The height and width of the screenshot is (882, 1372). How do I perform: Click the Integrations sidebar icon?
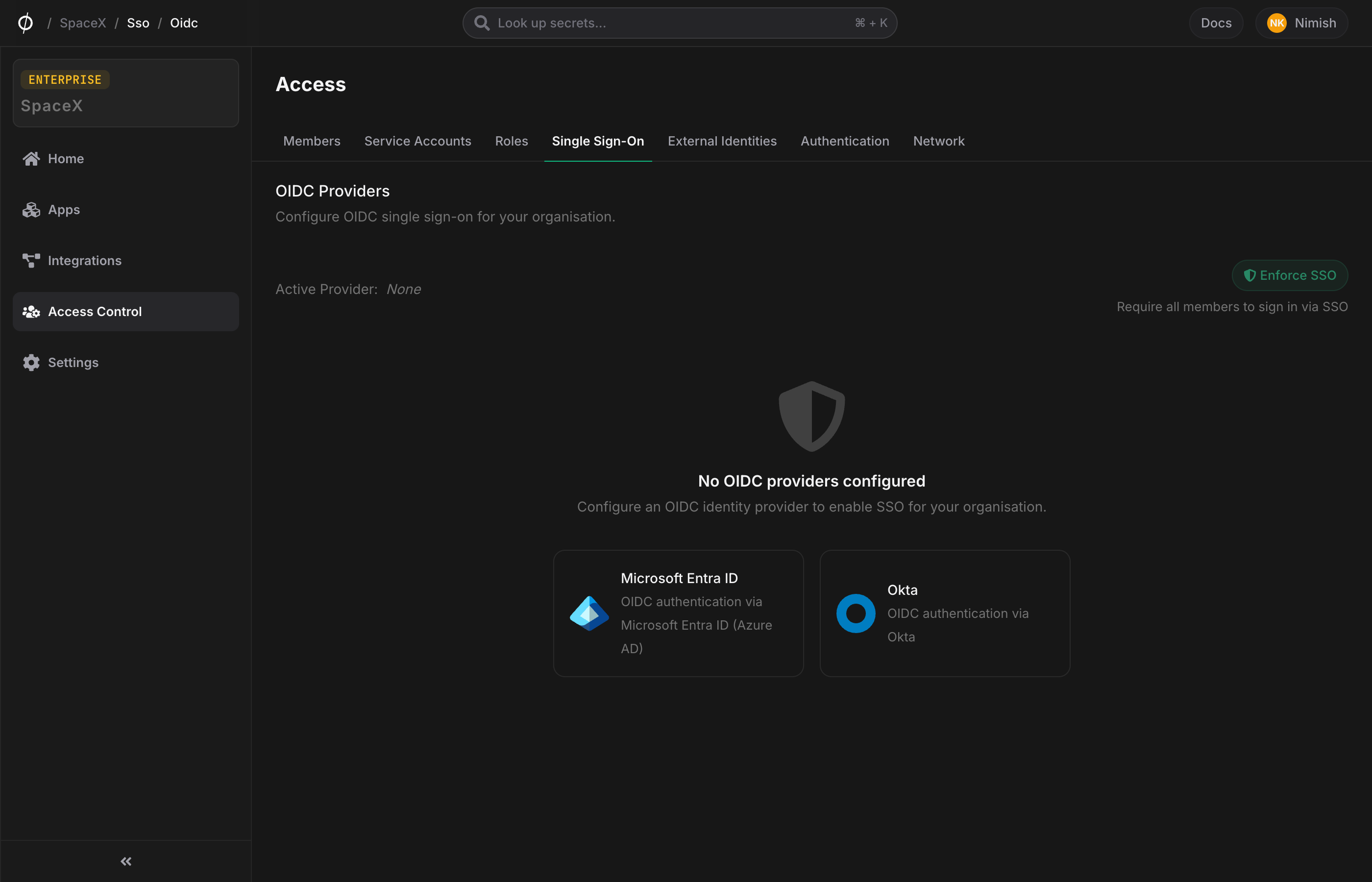pos(31,260)
